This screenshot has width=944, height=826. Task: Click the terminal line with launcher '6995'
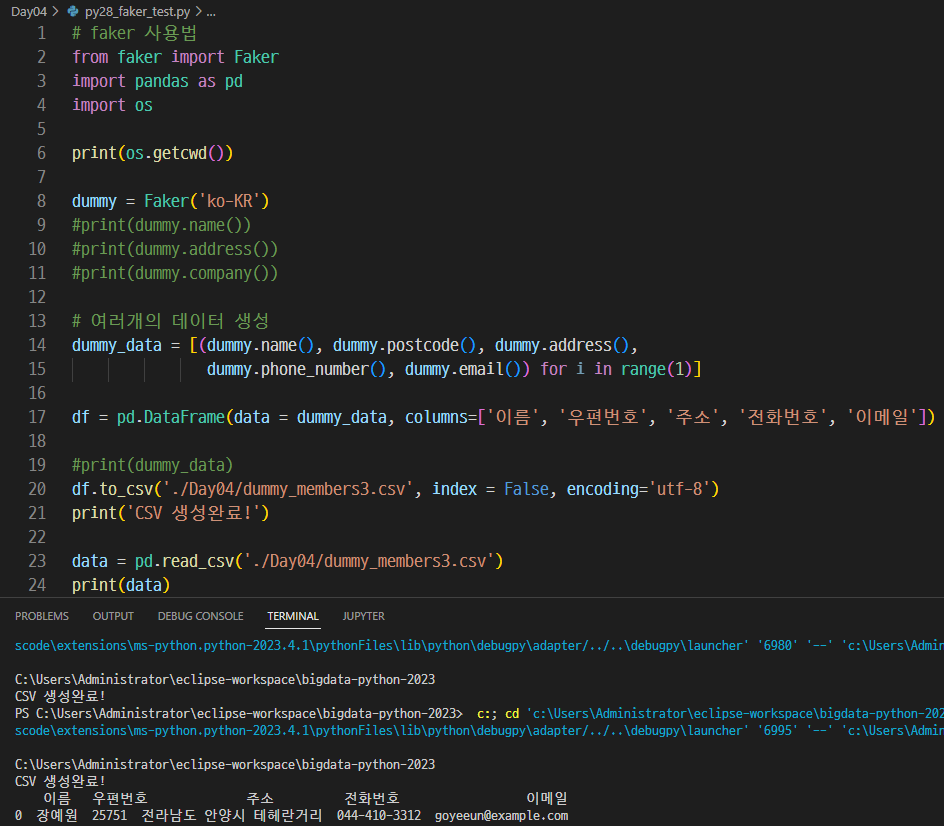tap(479, 730)
